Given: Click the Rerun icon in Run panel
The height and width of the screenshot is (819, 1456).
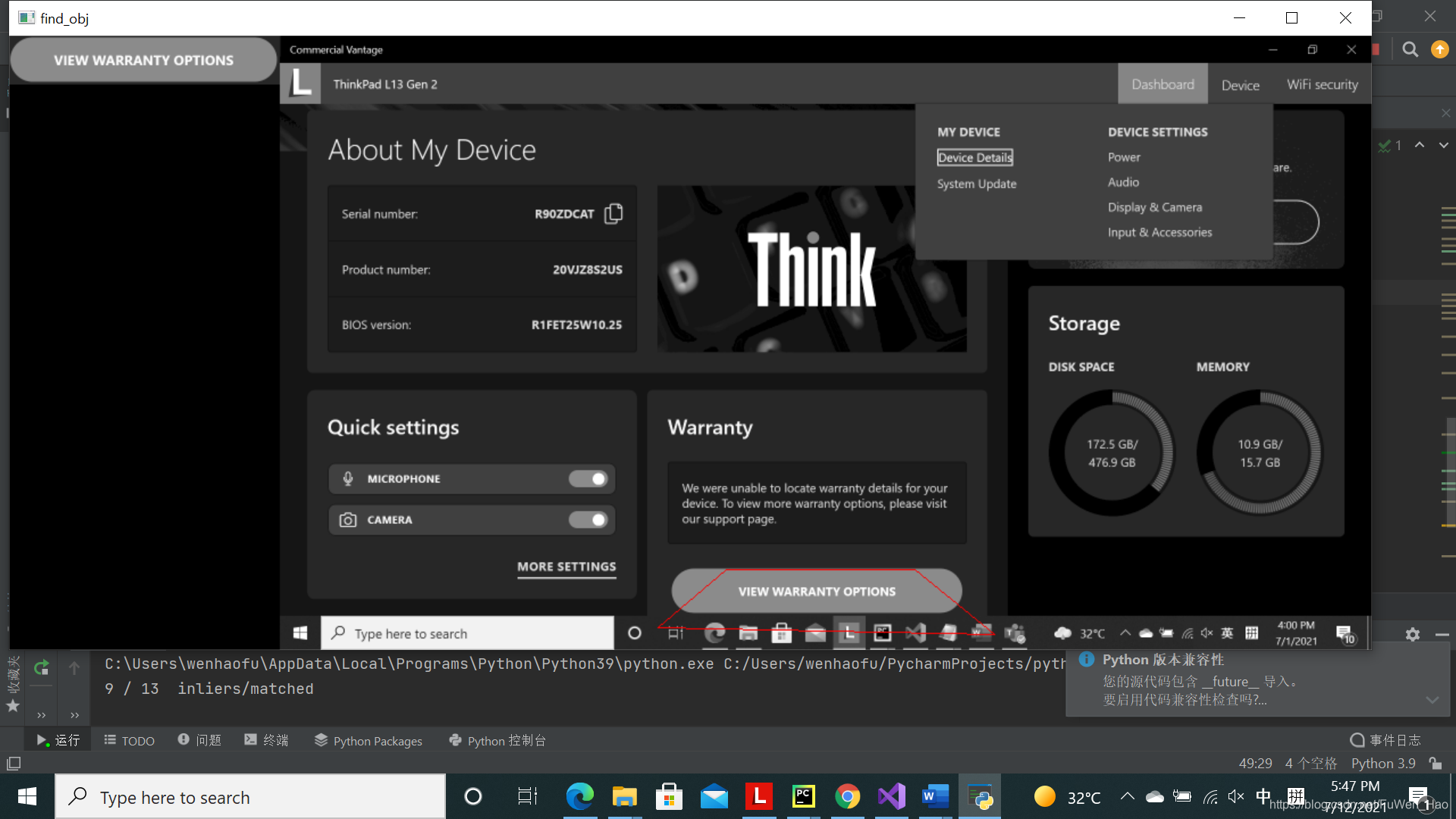Looking at the screenshot, I should coord(41,667).
